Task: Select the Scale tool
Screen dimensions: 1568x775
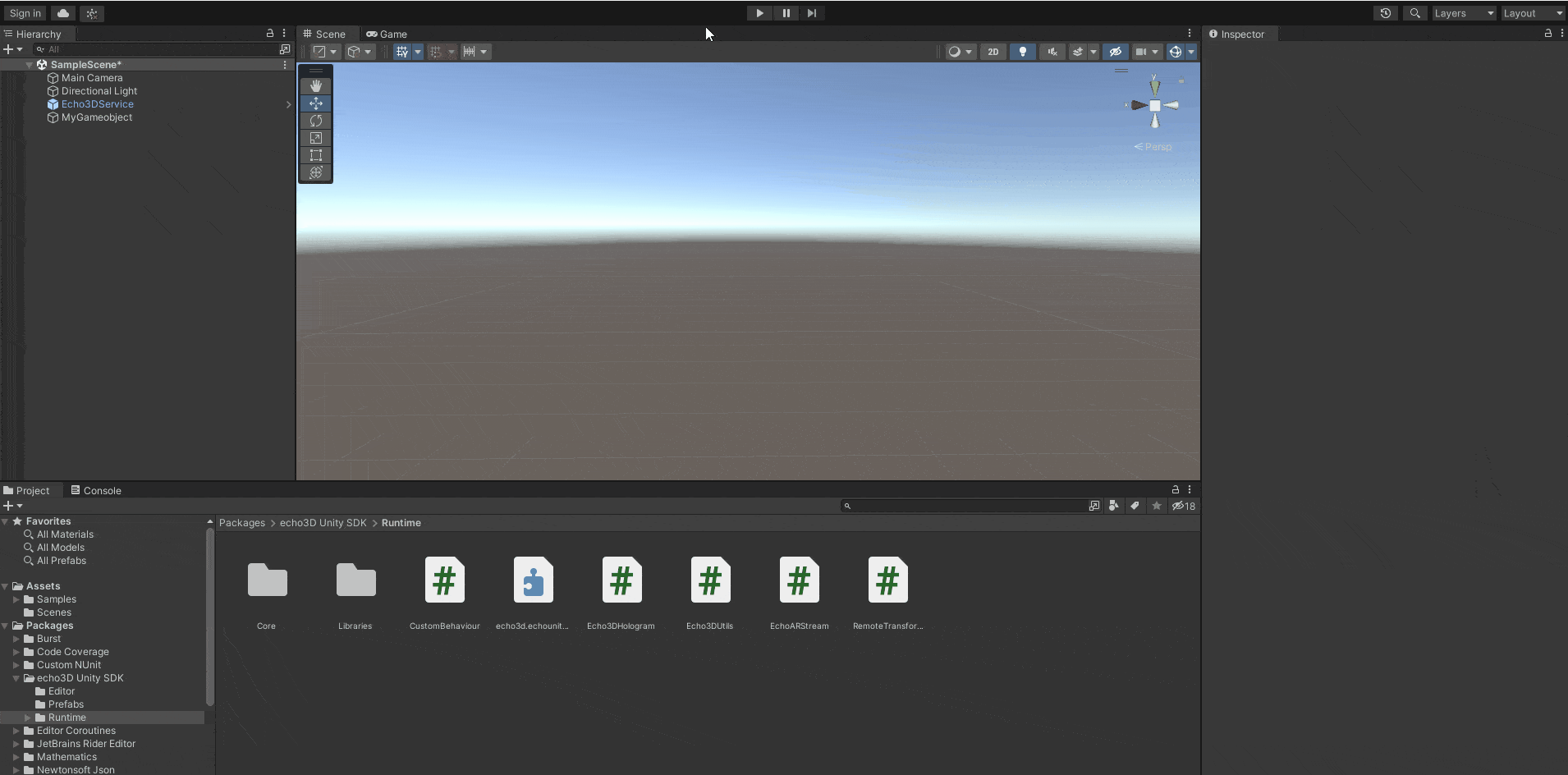Action: pyautogui.click(x=316, y=138)
